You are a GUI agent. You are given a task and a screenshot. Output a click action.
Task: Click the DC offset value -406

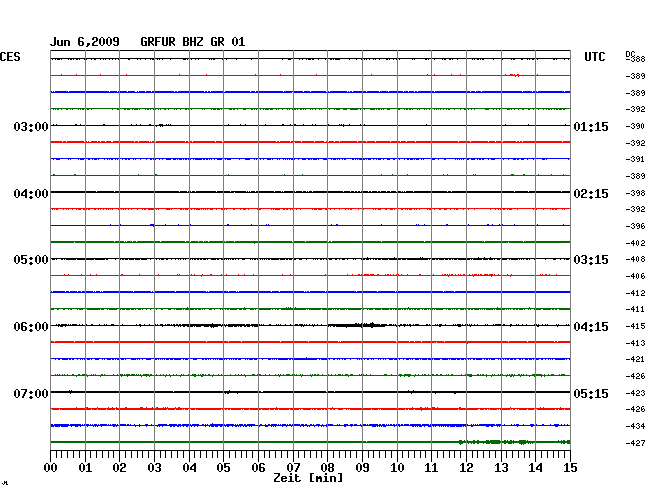click(635, 276)
